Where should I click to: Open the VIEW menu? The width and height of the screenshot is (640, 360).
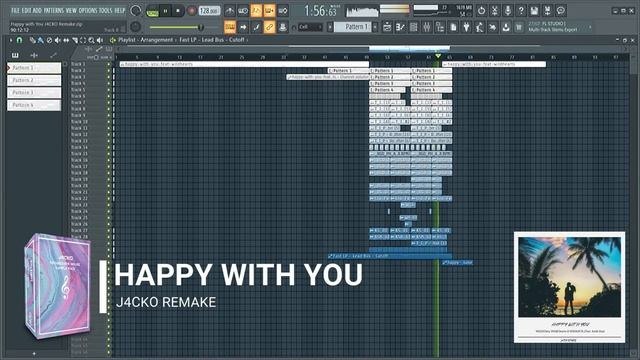(x=71, y=11)
